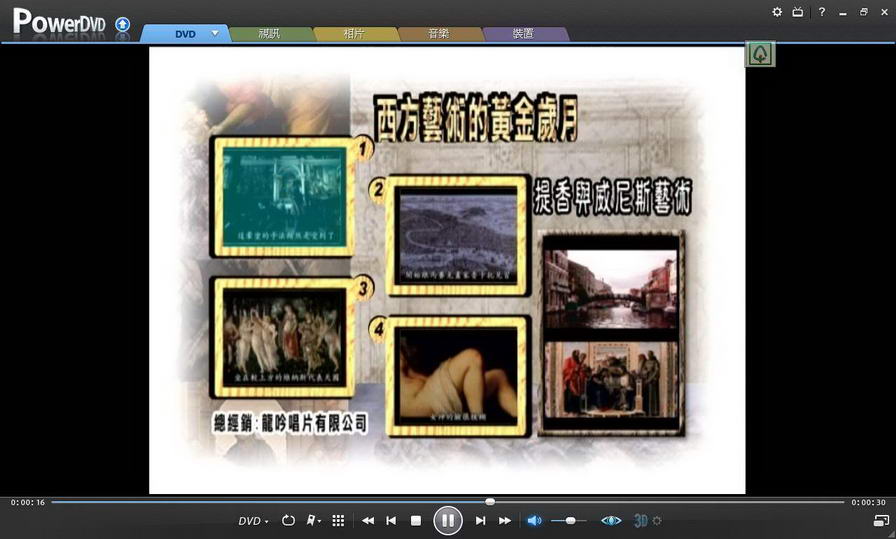Open the TV mode icon
Screen dimensions: 896x539
(x=798, y=12)
